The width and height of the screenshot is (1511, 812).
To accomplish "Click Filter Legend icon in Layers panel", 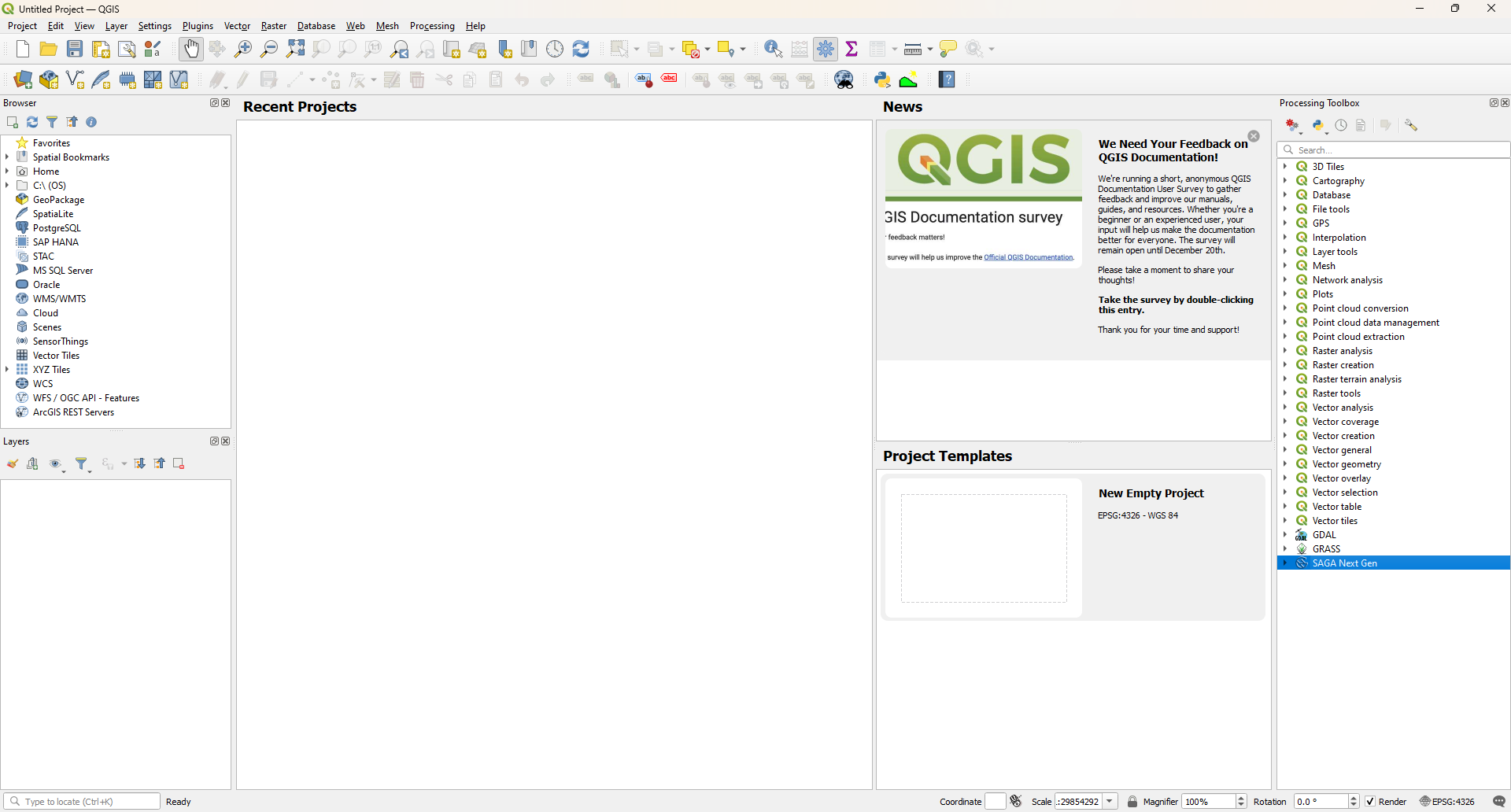I will pyautogui.click(x=82, y=464).
